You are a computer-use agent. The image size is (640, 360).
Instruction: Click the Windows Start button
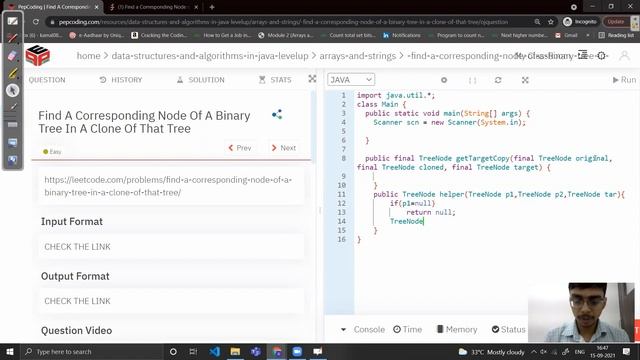pos(9,351)
